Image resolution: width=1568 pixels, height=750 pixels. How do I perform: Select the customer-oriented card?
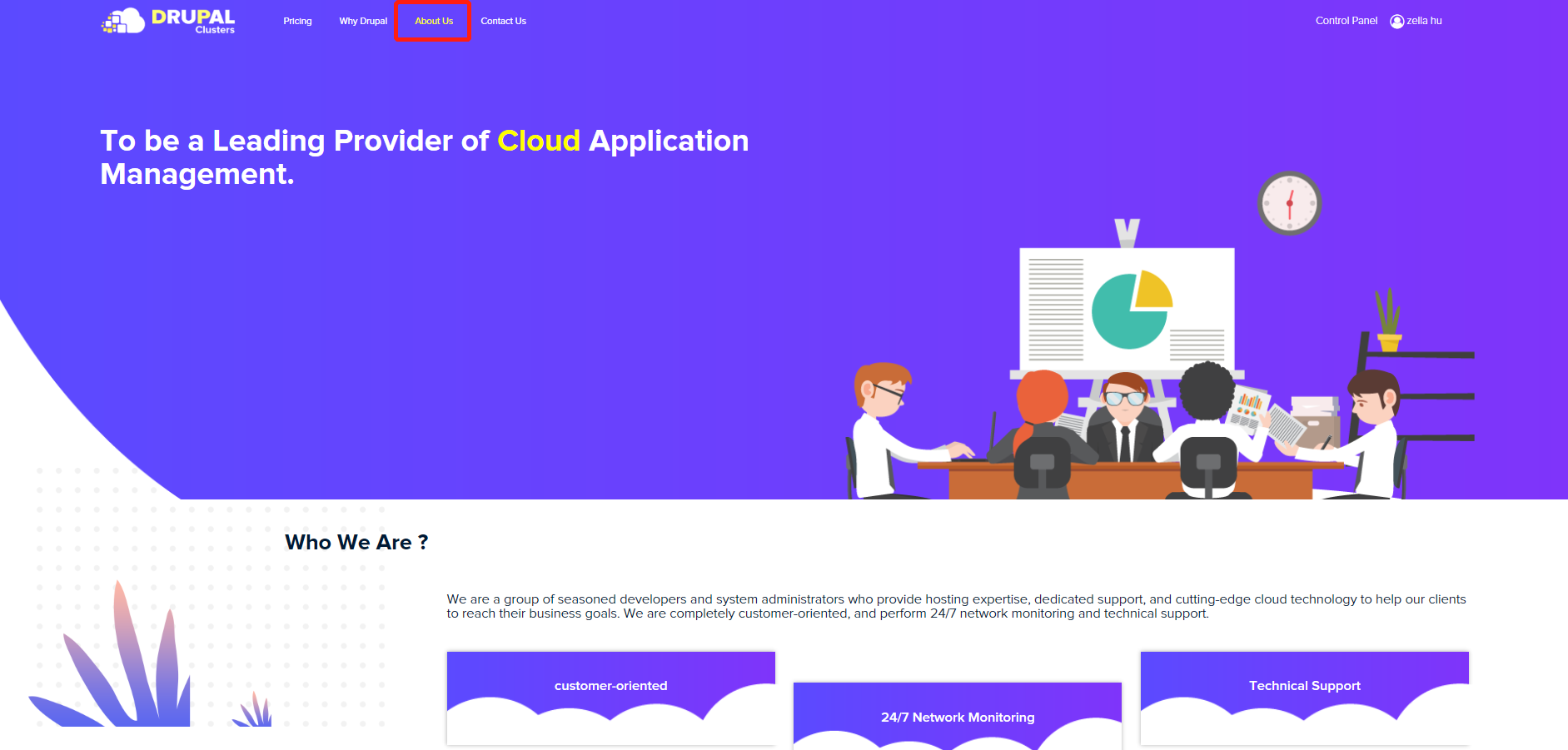click(x=611, y=698)
